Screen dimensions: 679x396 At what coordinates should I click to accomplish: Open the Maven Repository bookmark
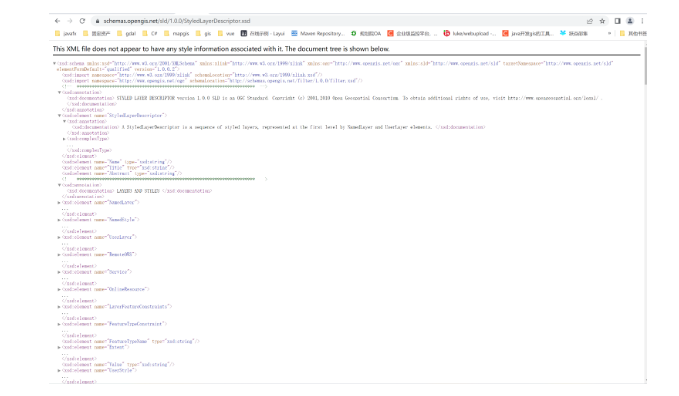coord(317,33)
